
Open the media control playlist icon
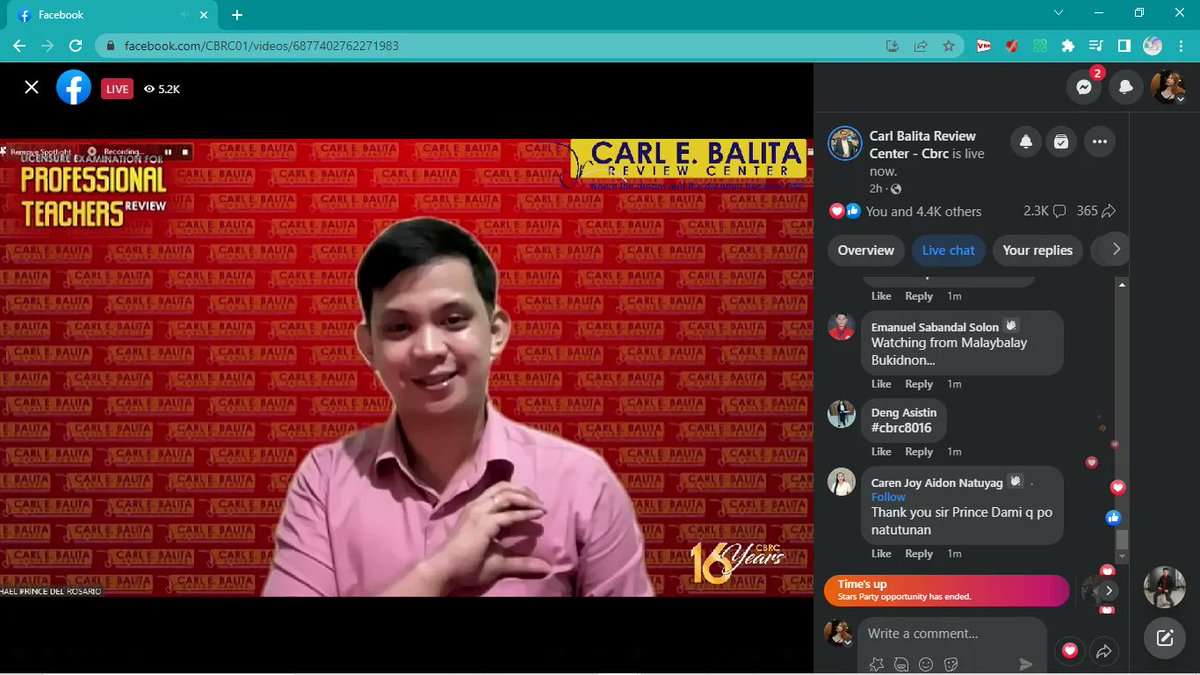point(1096,46)
